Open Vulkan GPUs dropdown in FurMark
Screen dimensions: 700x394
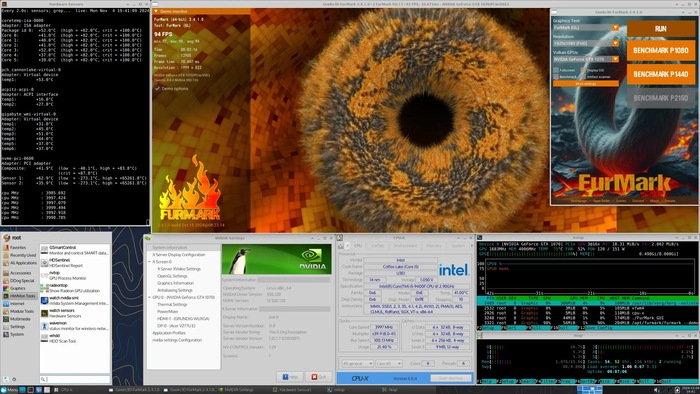[x=586, y=59]
